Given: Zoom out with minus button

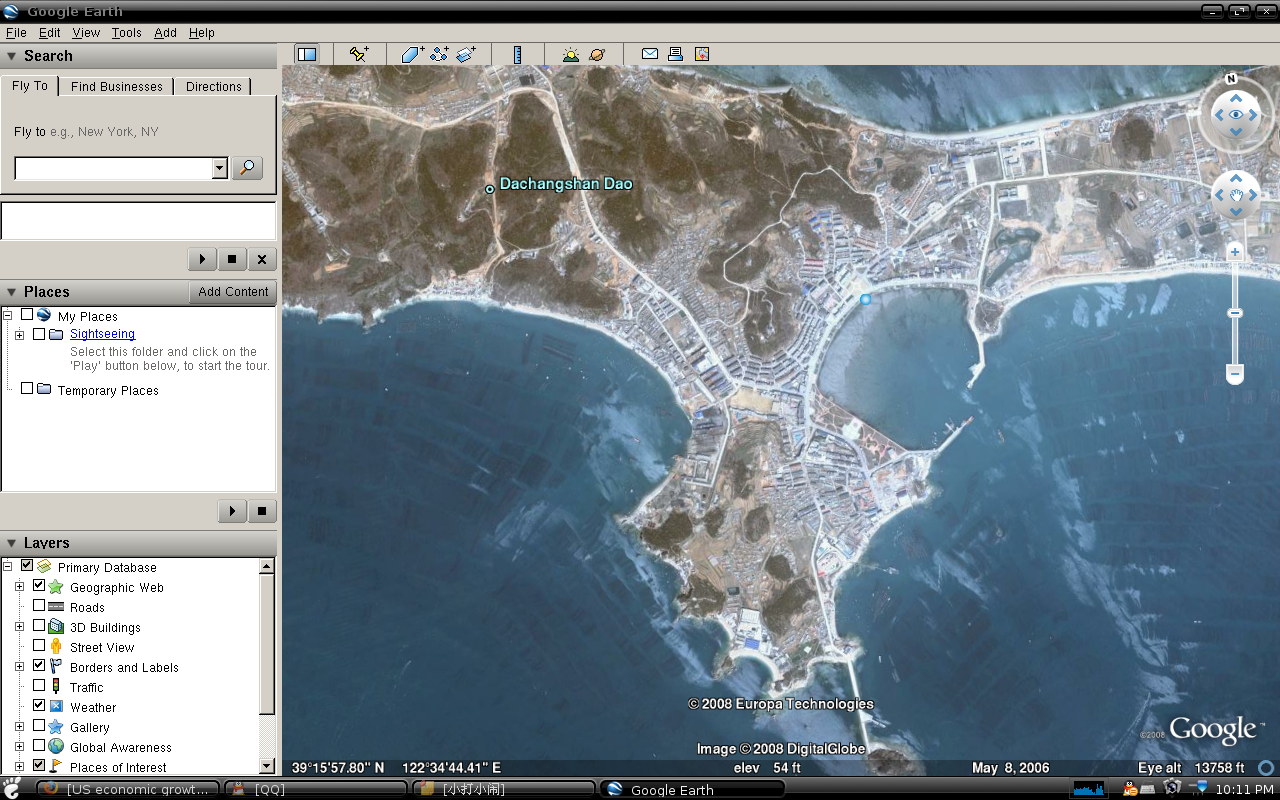Looking at the screenshot, I should [1235, 374].
